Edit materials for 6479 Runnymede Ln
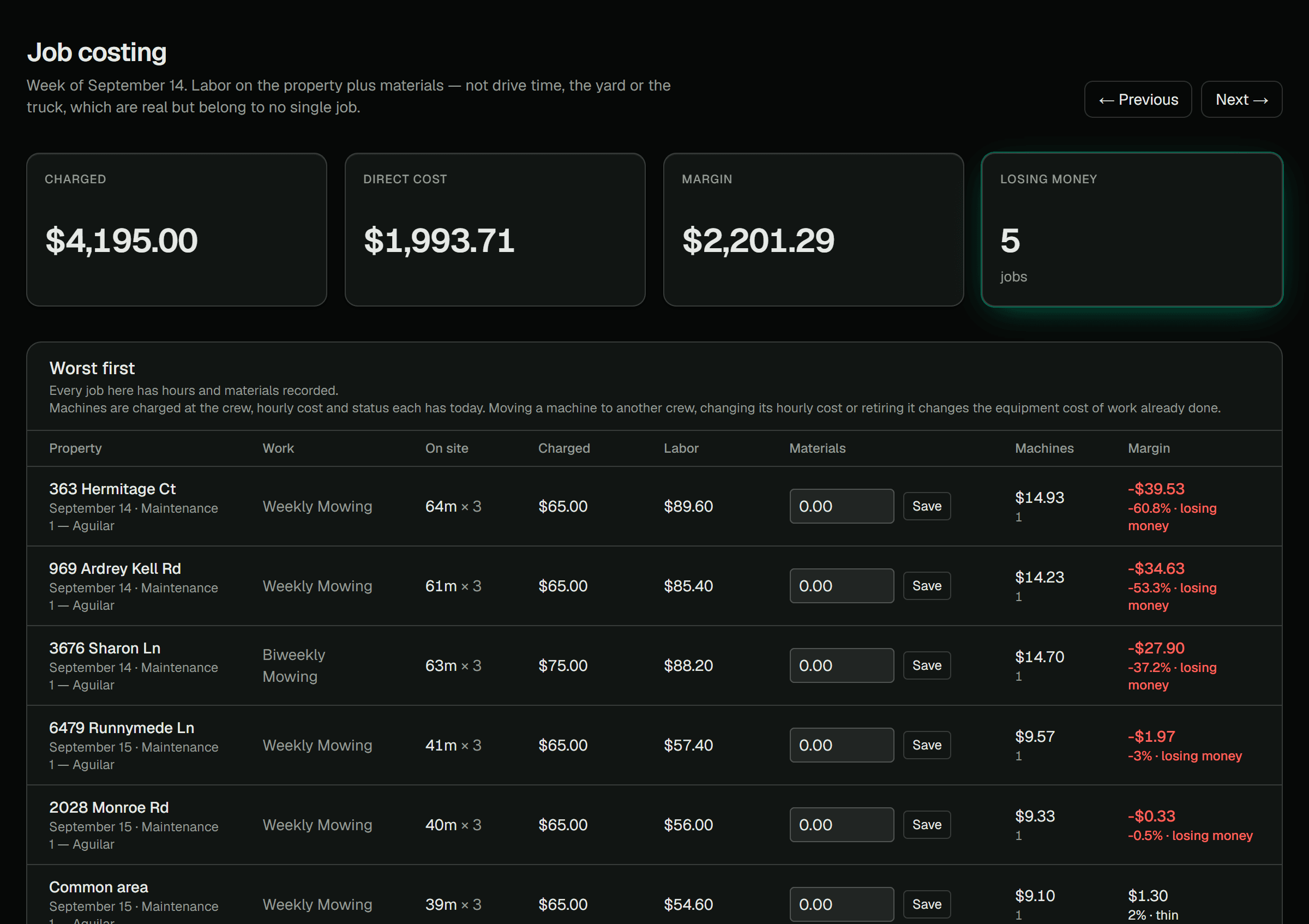This screenshot has width=1309, height=924. coord(842,745)
